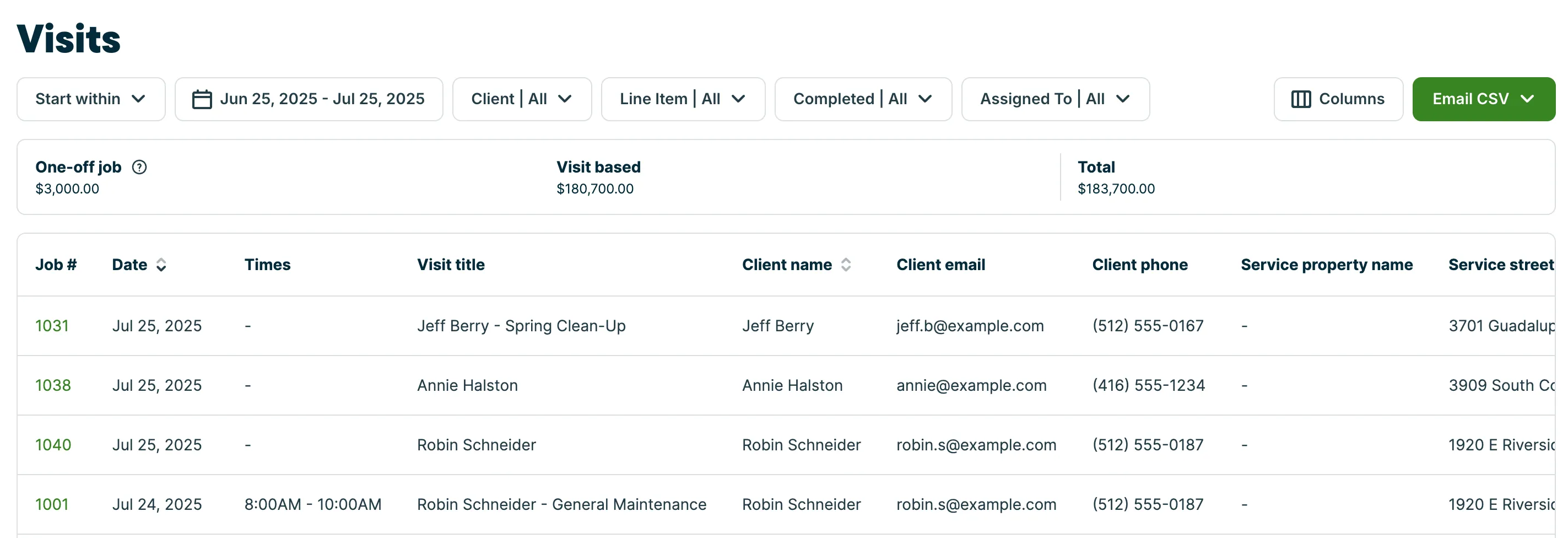Open job 1031 link
This screenshot has height=538, width=1568.
click(x=52, y=326)
